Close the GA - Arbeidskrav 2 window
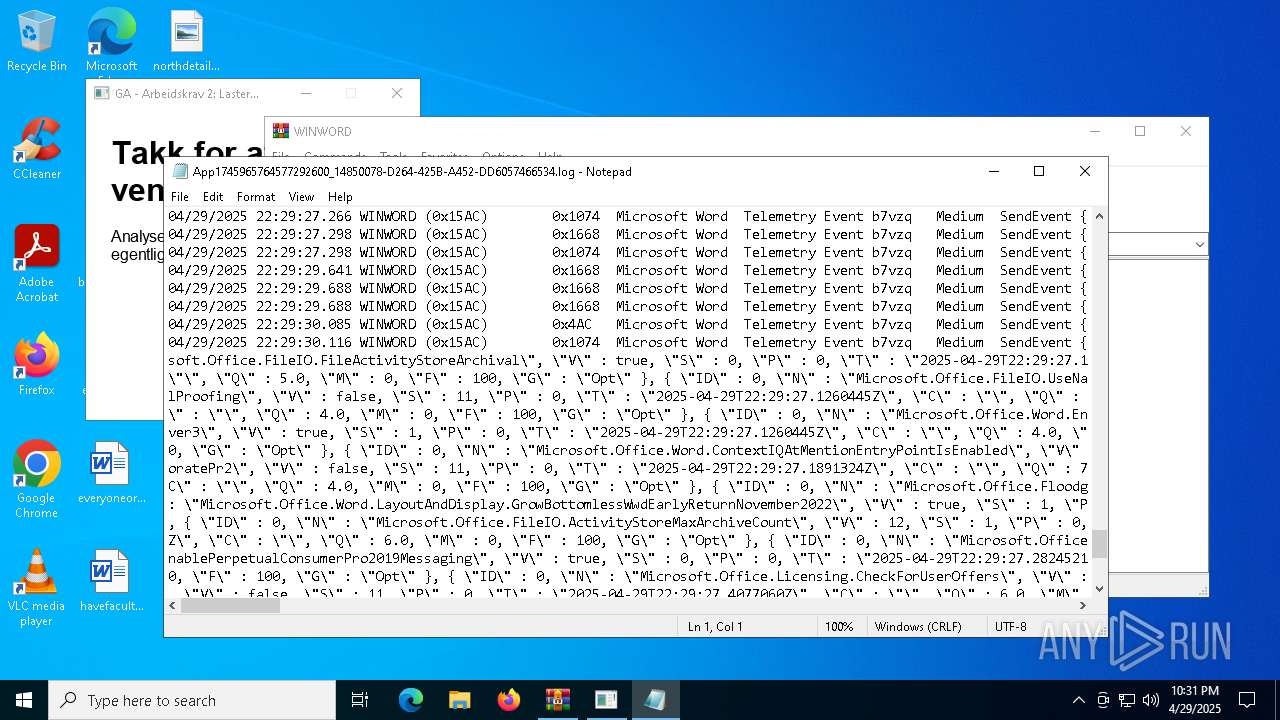 [397, 93]
